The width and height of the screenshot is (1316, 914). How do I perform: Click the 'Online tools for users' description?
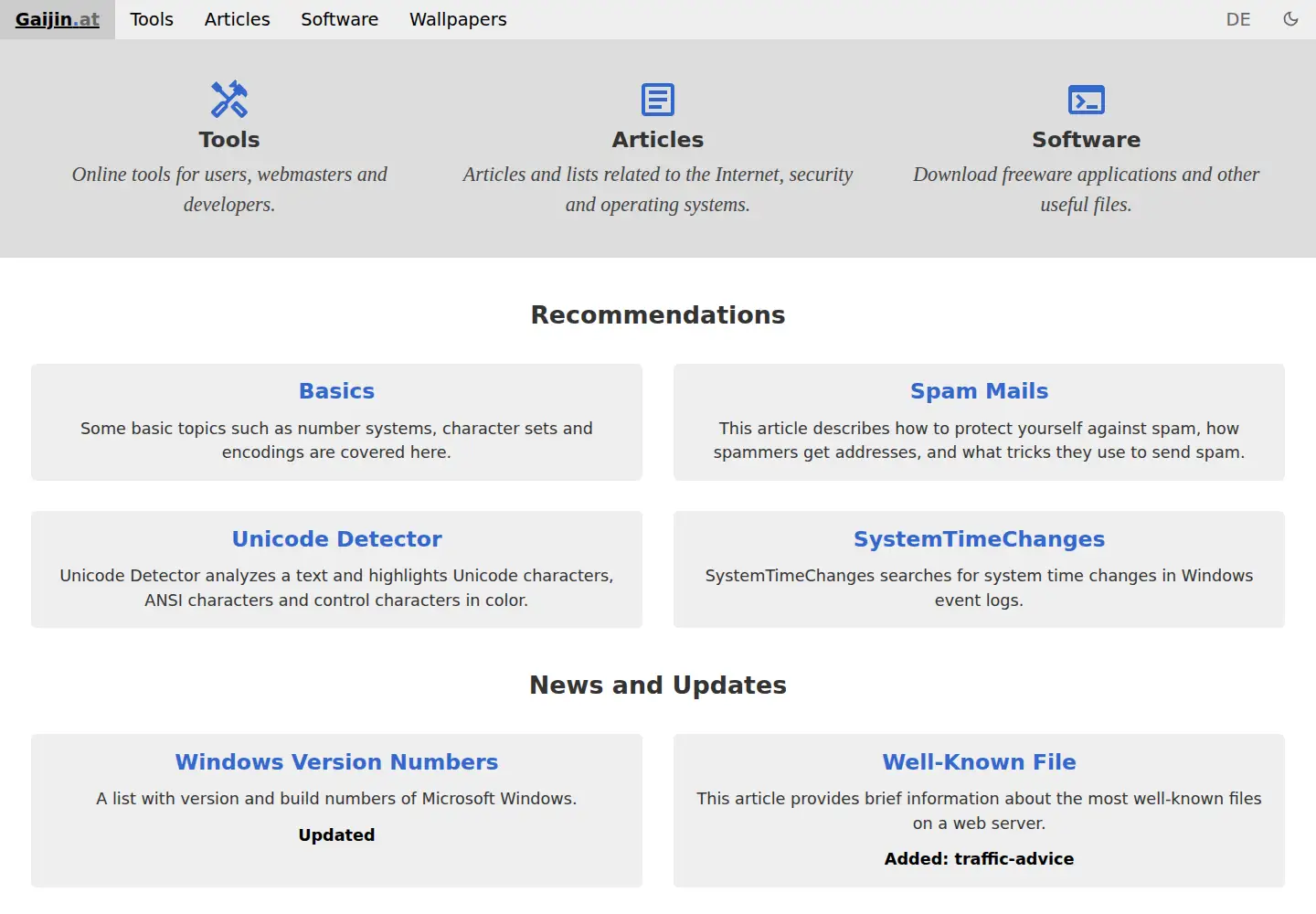pos(229,189)
